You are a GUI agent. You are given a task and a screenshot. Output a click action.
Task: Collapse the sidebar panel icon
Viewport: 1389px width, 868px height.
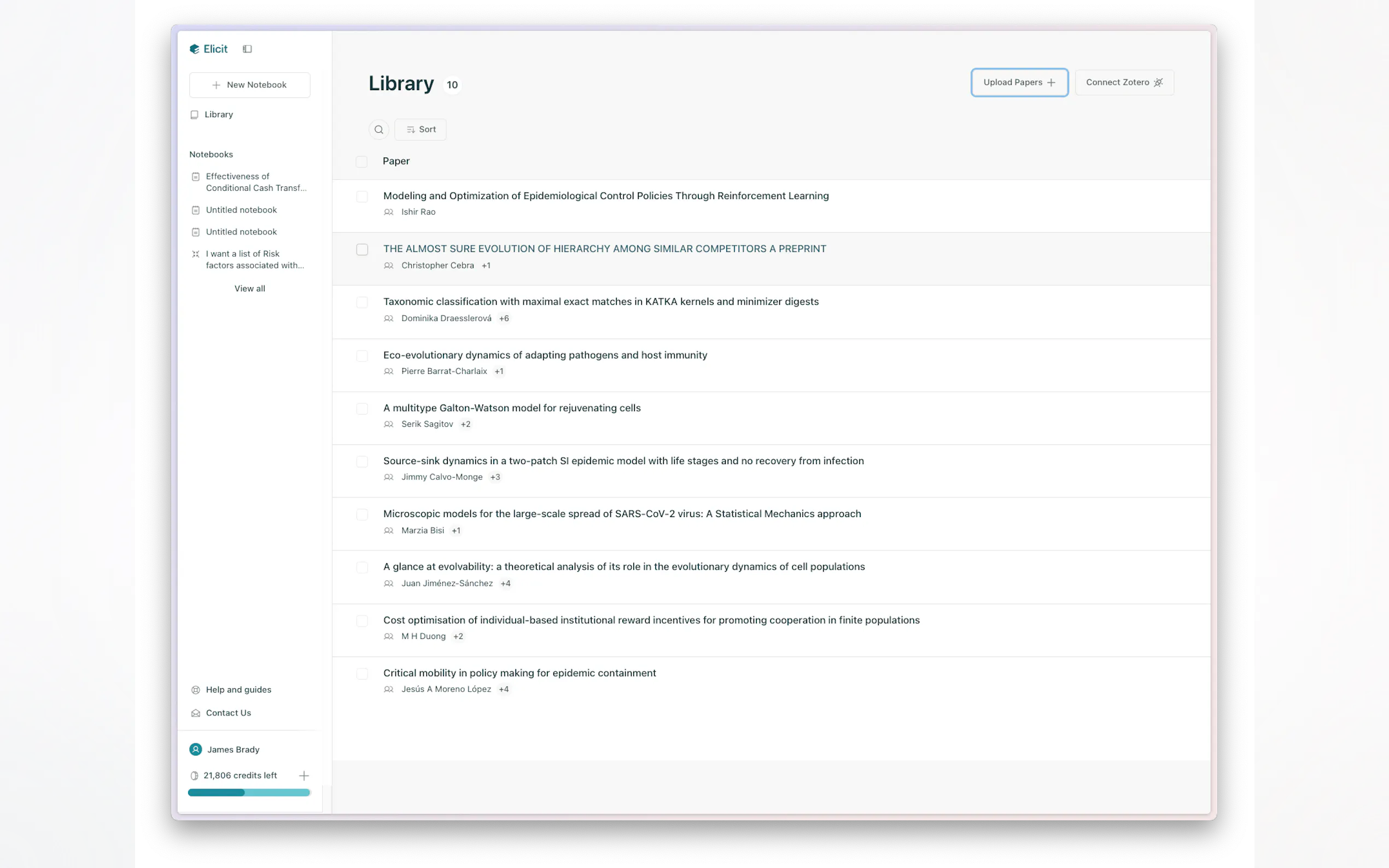pyautogui.click(x=247, y=49)
